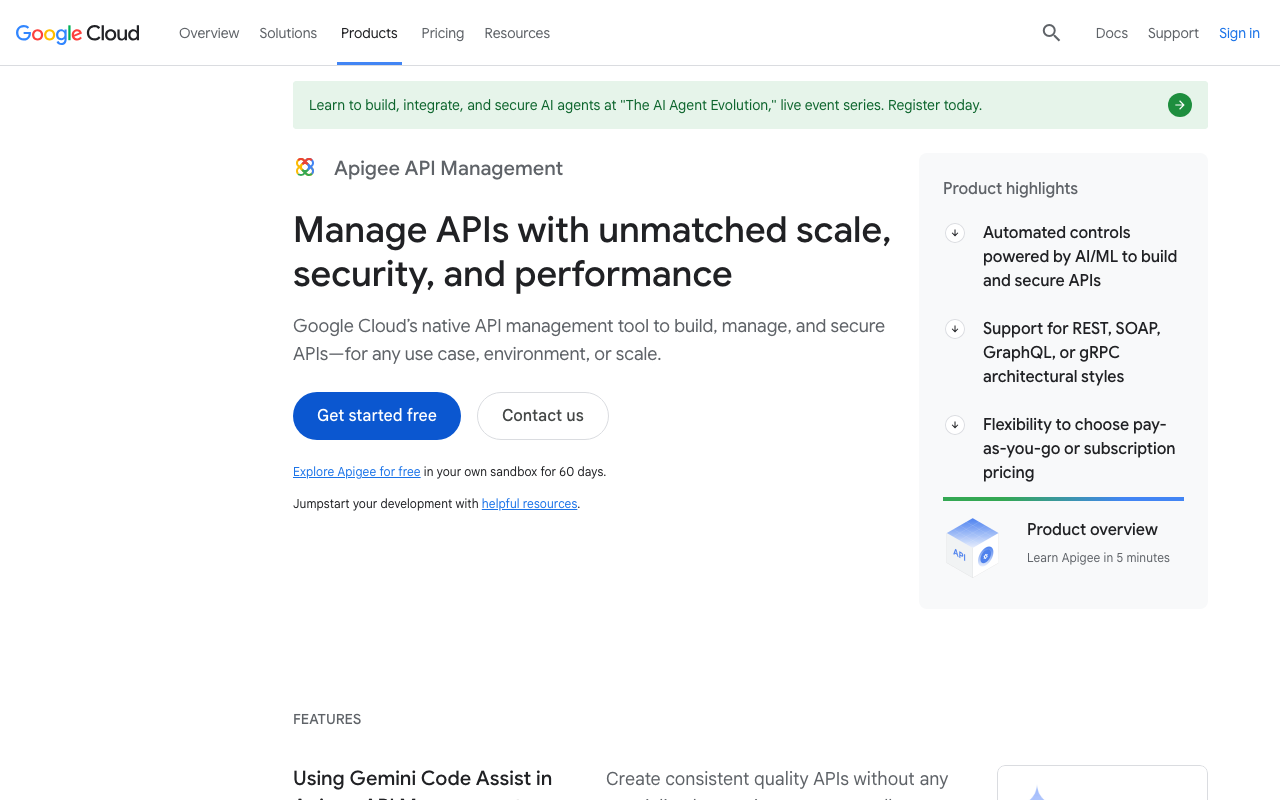The image size is (1280, 800).
Task: Click the Apigee colorful logo icon
Action: pos(305,167)
